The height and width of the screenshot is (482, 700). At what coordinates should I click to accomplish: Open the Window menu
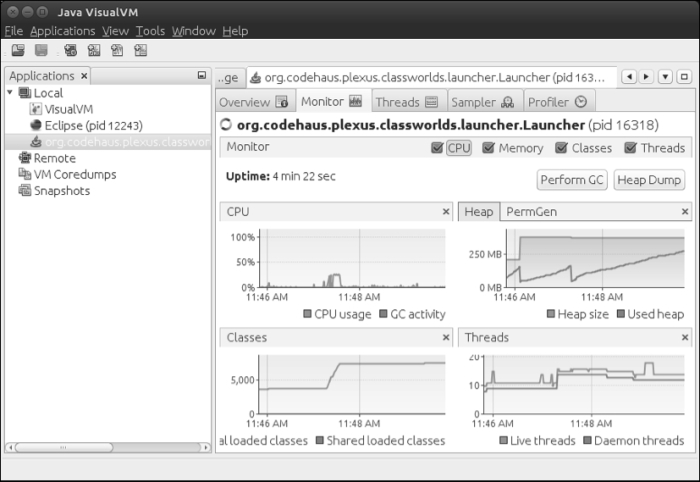point(194,31)
